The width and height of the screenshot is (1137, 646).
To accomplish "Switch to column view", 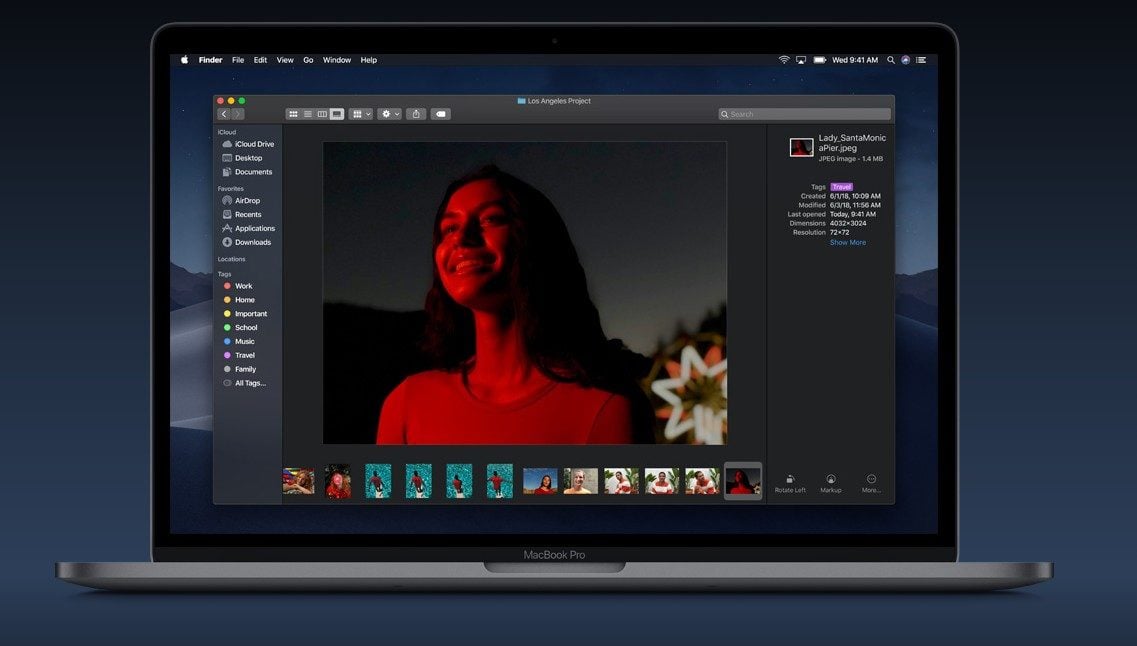I will 322,114.
